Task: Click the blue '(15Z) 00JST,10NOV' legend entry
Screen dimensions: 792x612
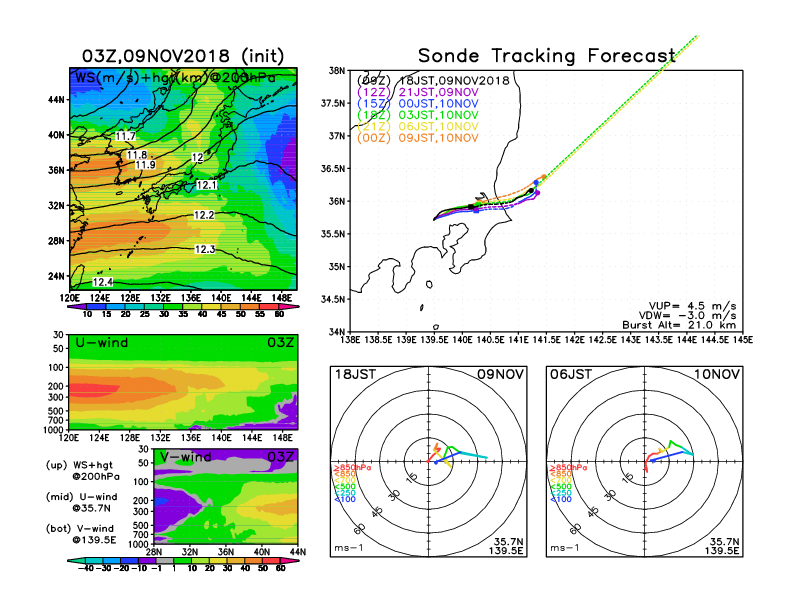Action: pyautogui.click(x=417, y=104)
